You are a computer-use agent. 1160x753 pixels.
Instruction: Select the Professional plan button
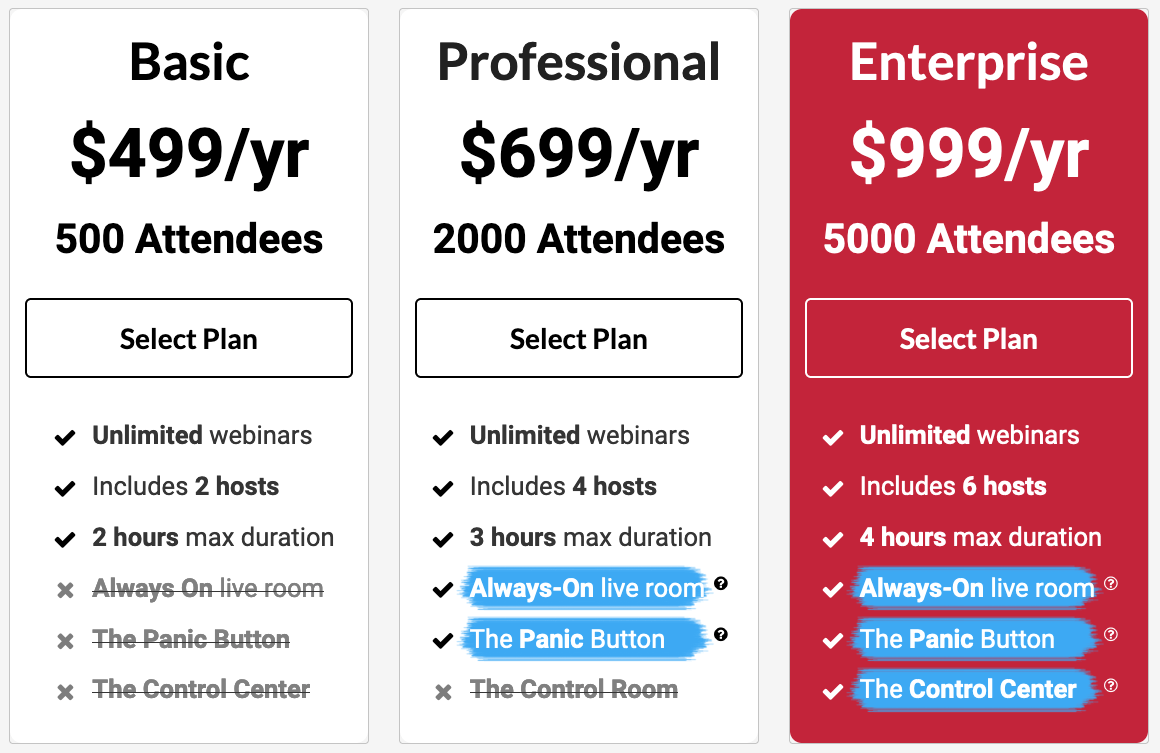point(579,338)
